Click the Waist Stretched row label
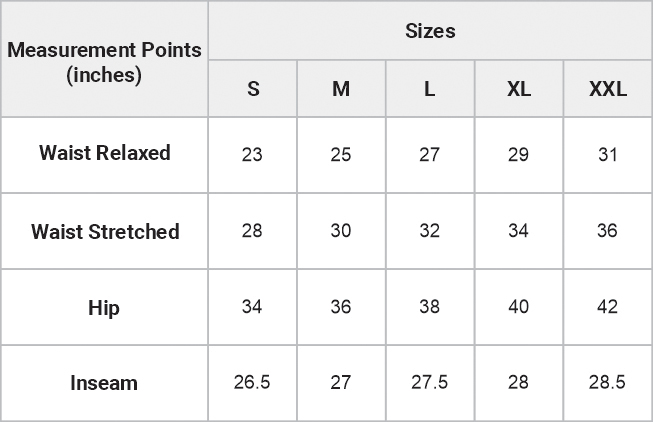This screenshot has height=422, width=653. (104, 231)
